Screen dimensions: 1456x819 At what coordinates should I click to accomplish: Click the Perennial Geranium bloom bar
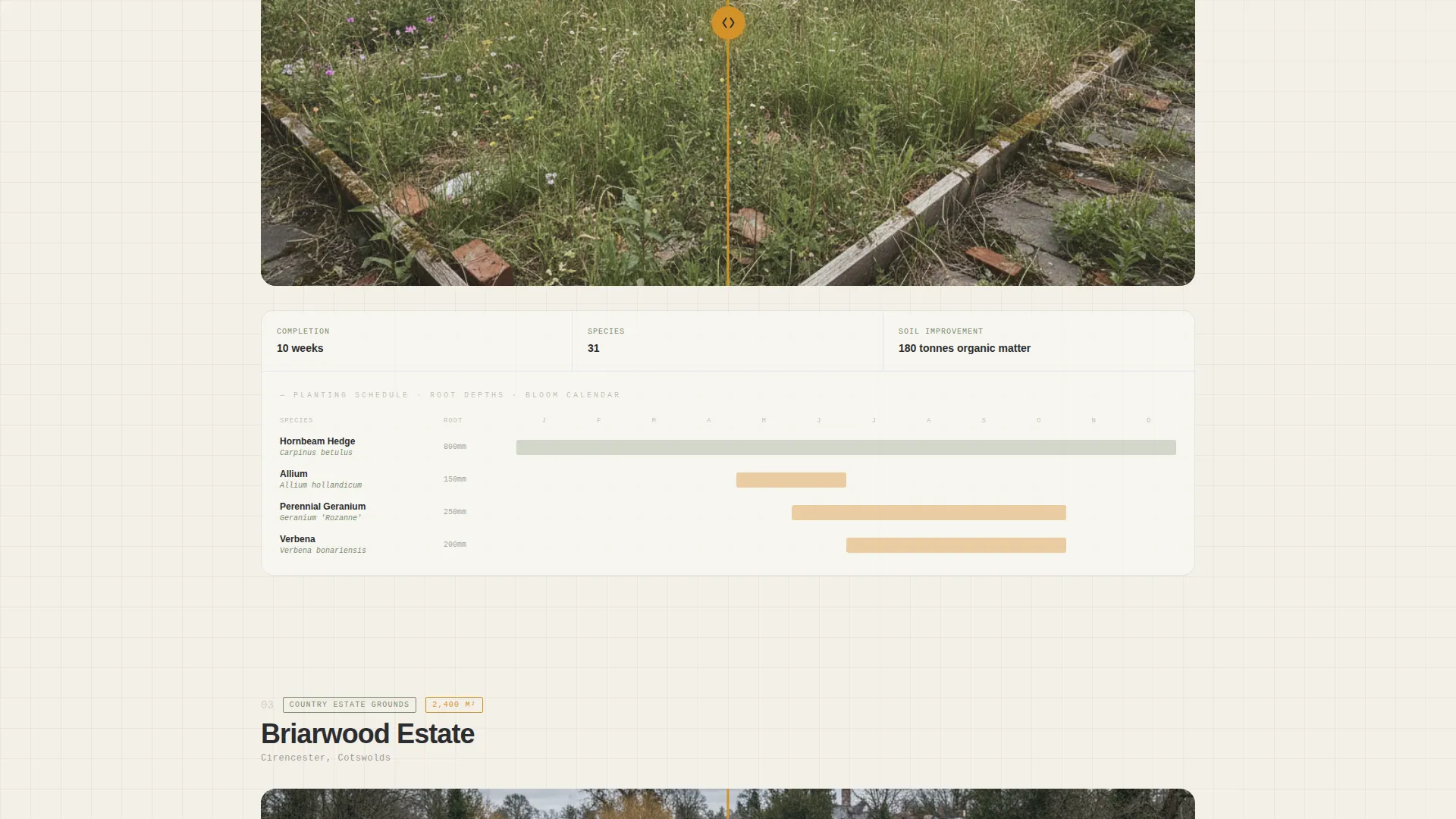click(x=928, y=513)
